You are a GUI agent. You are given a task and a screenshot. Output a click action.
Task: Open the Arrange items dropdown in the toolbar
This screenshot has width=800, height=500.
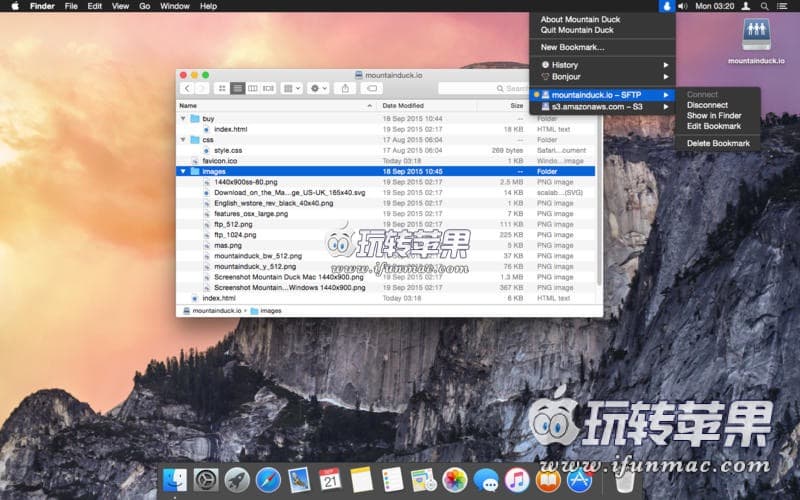(x=292, y=88)
